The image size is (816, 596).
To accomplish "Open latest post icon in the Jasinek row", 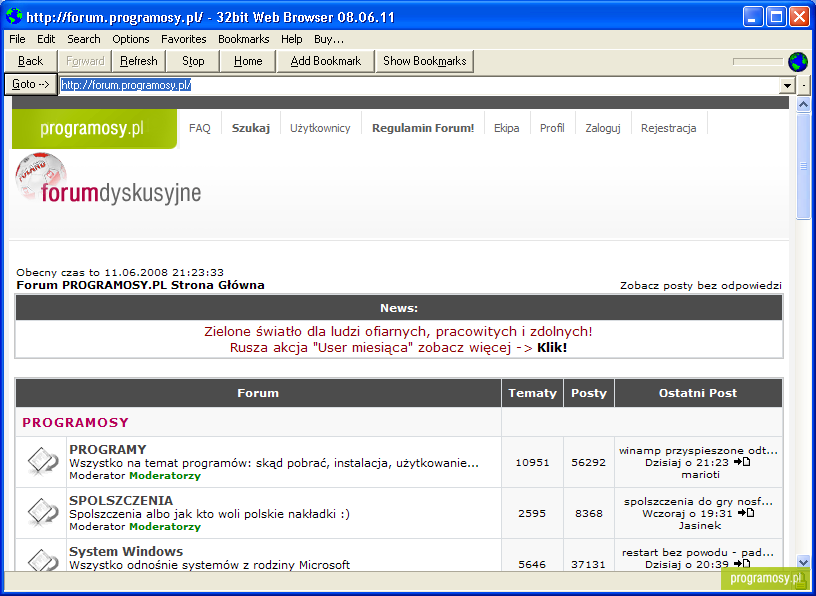I will point(746,513).
